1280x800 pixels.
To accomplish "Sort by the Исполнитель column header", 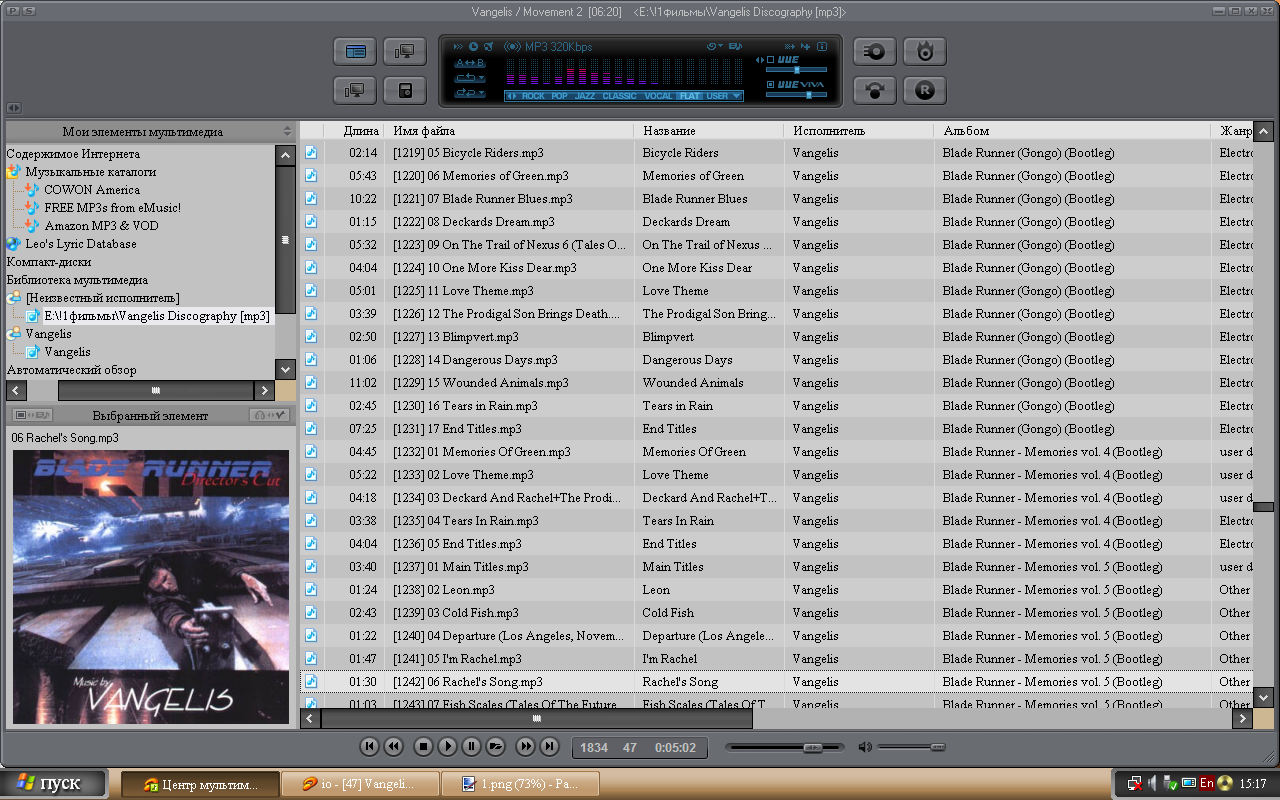I will tap(859, 131).
